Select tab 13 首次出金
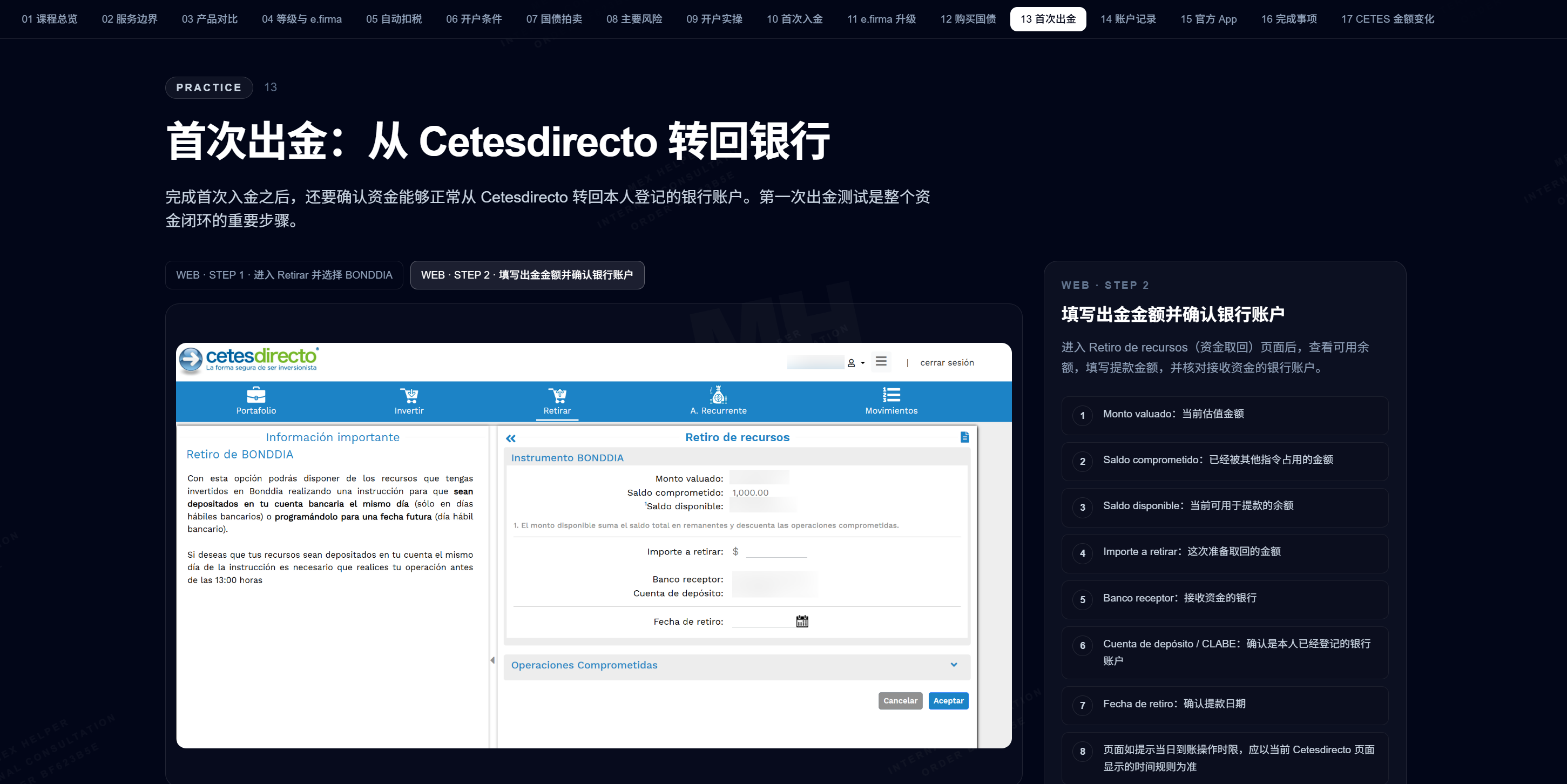Image resolution: width=1567 pixels, height=784 pixels. [1048, 19]
